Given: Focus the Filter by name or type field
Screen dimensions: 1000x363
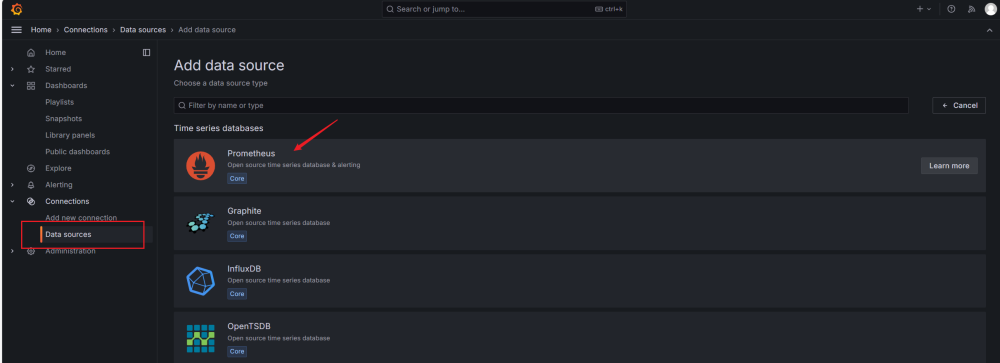Looking at the screenshot, I should (x=541, y=105).
